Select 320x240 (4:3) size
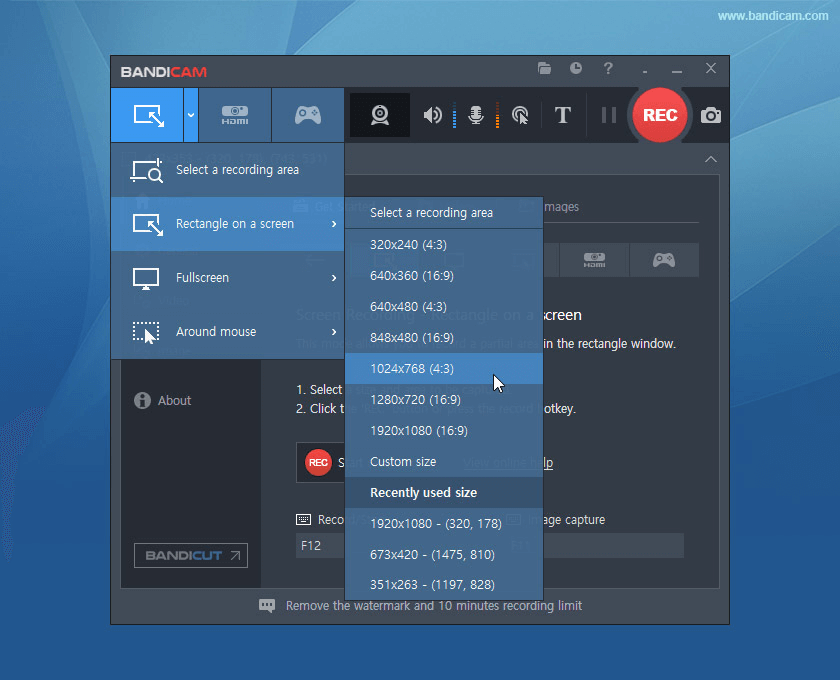 [444, 245]
